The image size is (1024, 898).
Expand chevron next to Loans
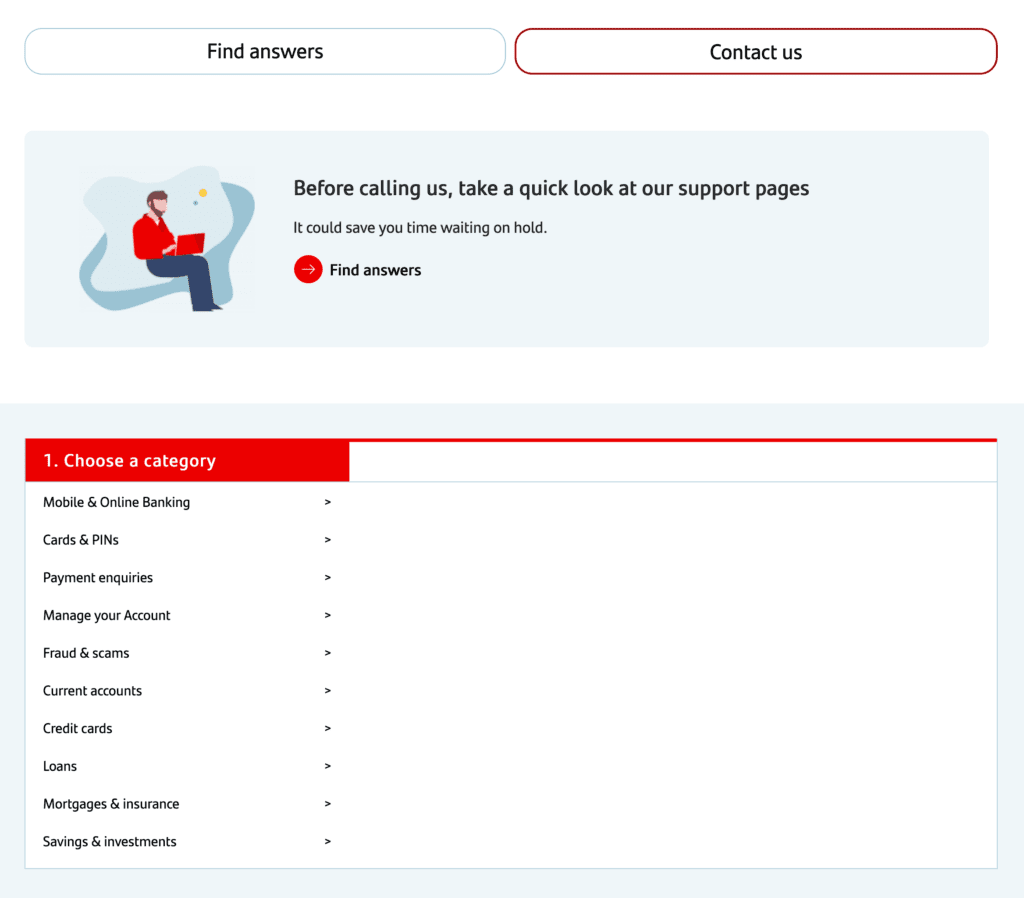328,766
